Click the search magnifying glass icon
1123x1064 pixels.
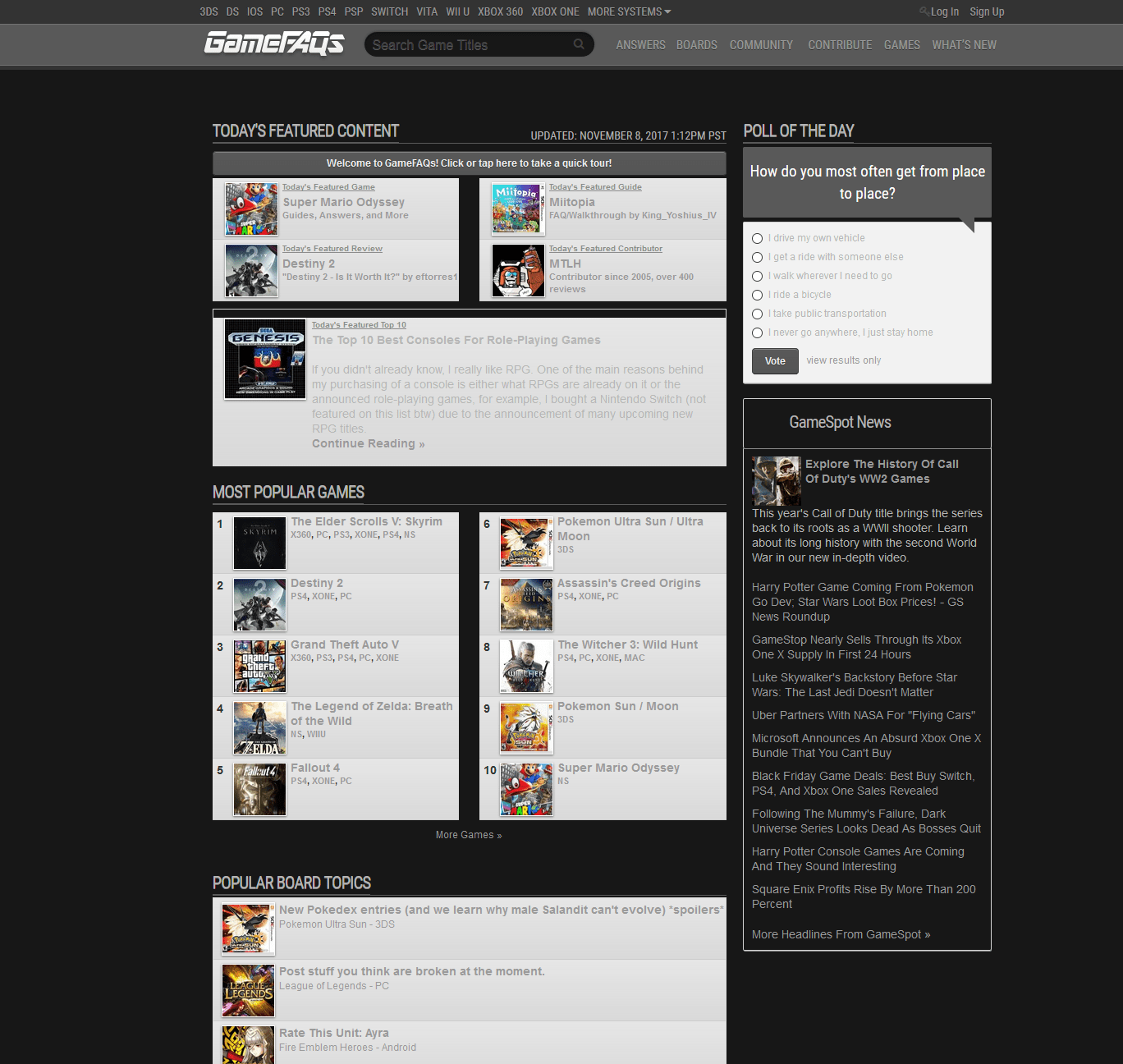(x=579, y=44)
